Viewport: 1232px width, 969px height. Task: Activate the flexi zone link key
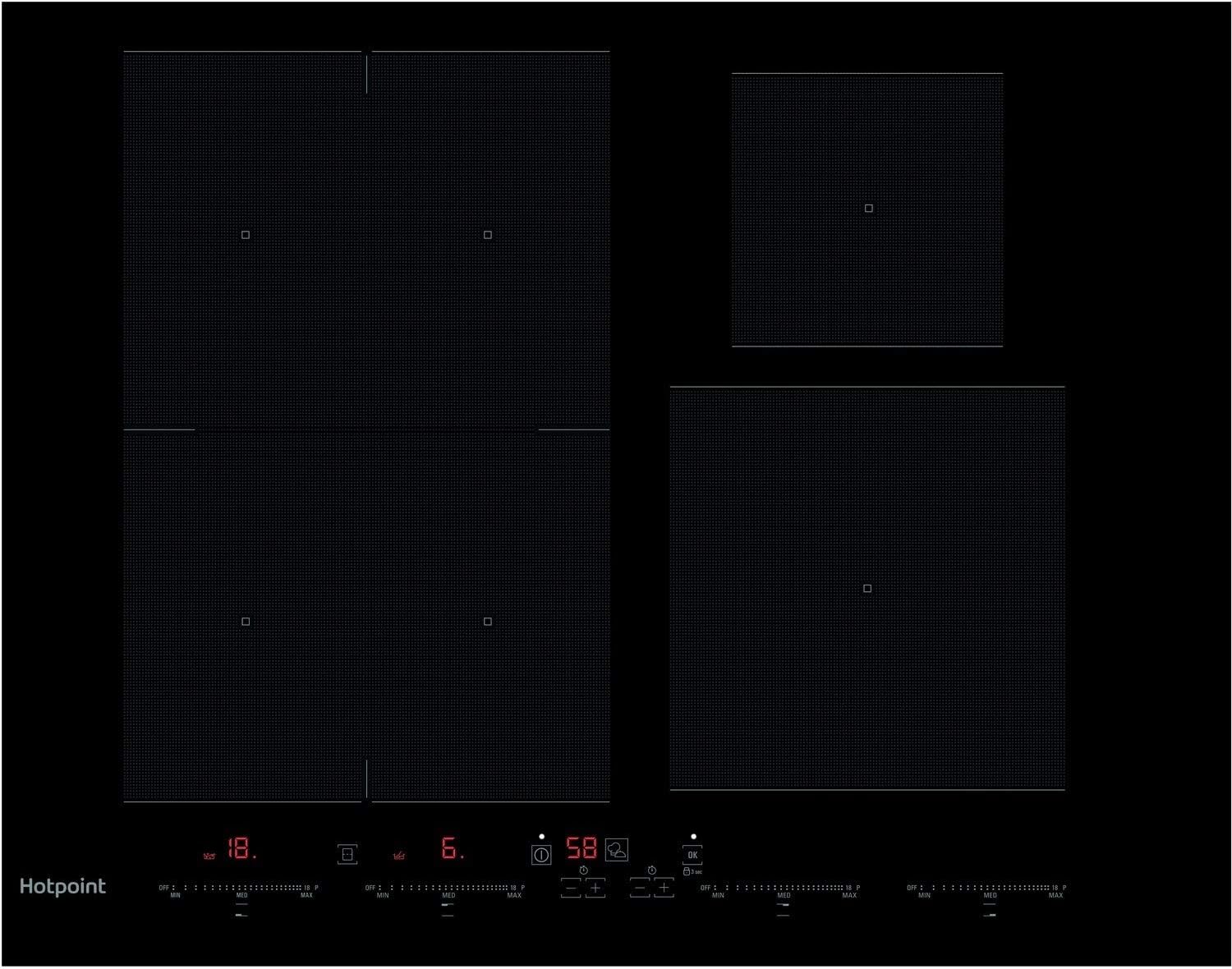coord(347,854)
